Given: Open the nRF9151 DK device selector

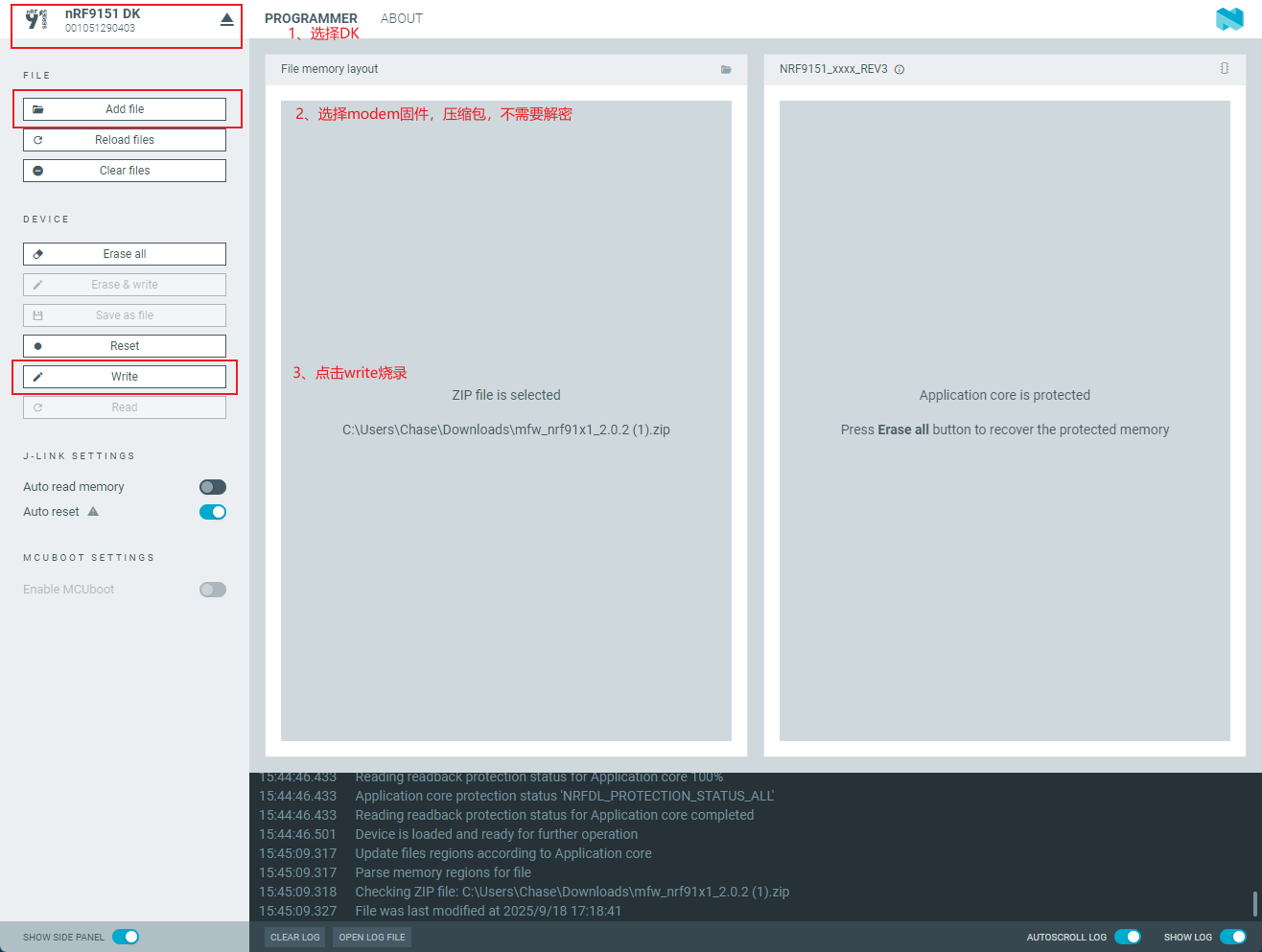Looking at the screenshot, I should pyautogui.click(x=126, y=20).
